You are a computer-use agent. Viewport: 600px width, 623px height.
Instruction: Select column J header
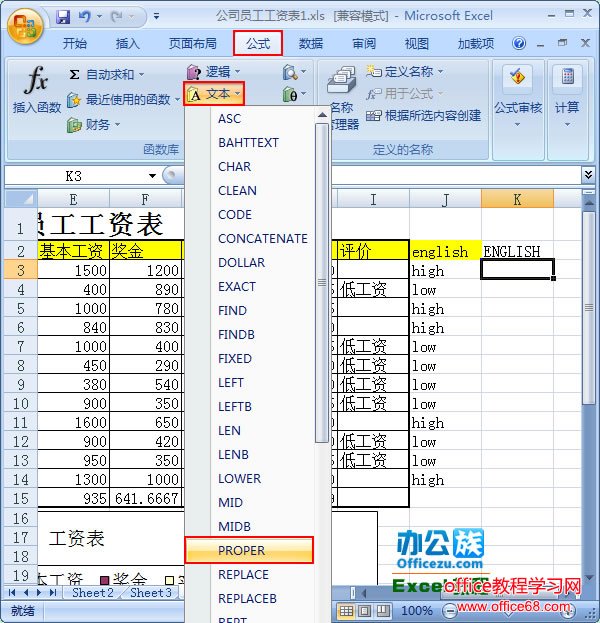click(445, 199)
